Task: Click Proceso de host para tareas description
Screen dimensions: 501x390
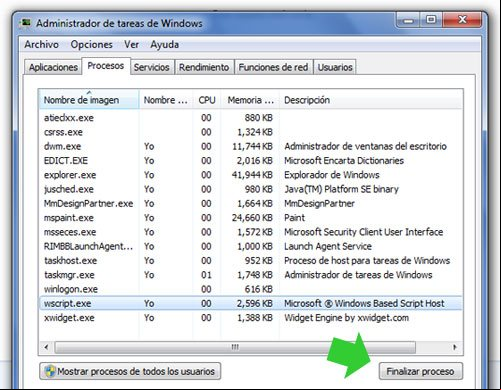Action: pos(367,261)
